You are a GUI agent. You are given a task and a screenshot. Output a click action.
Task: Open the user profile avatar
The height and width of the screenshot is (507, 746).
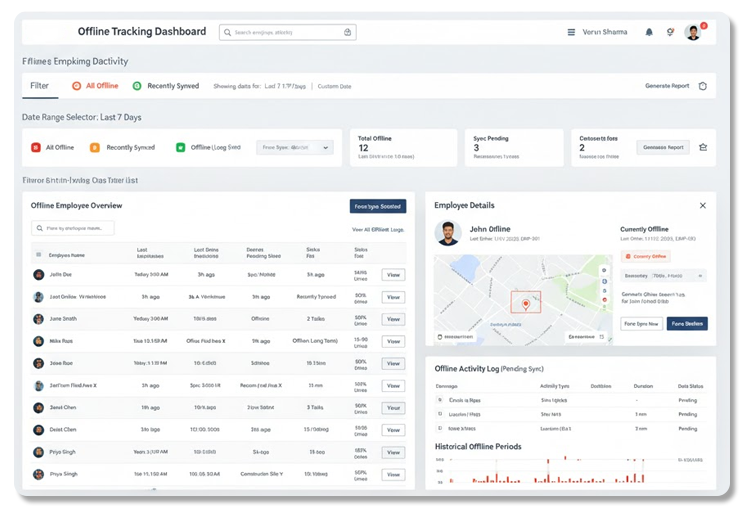(x=693, y=32)
